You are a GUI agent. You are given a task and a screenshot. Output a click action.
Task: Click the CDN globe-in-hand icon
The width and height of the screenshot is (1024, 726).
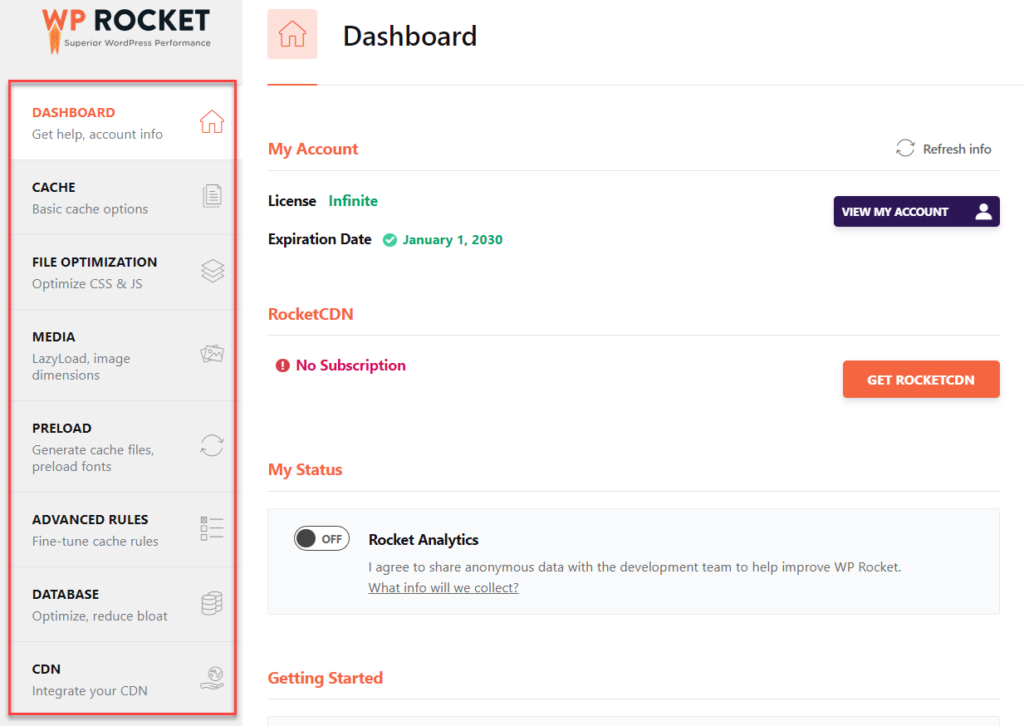pyautogui.click(x=212, y=678)
